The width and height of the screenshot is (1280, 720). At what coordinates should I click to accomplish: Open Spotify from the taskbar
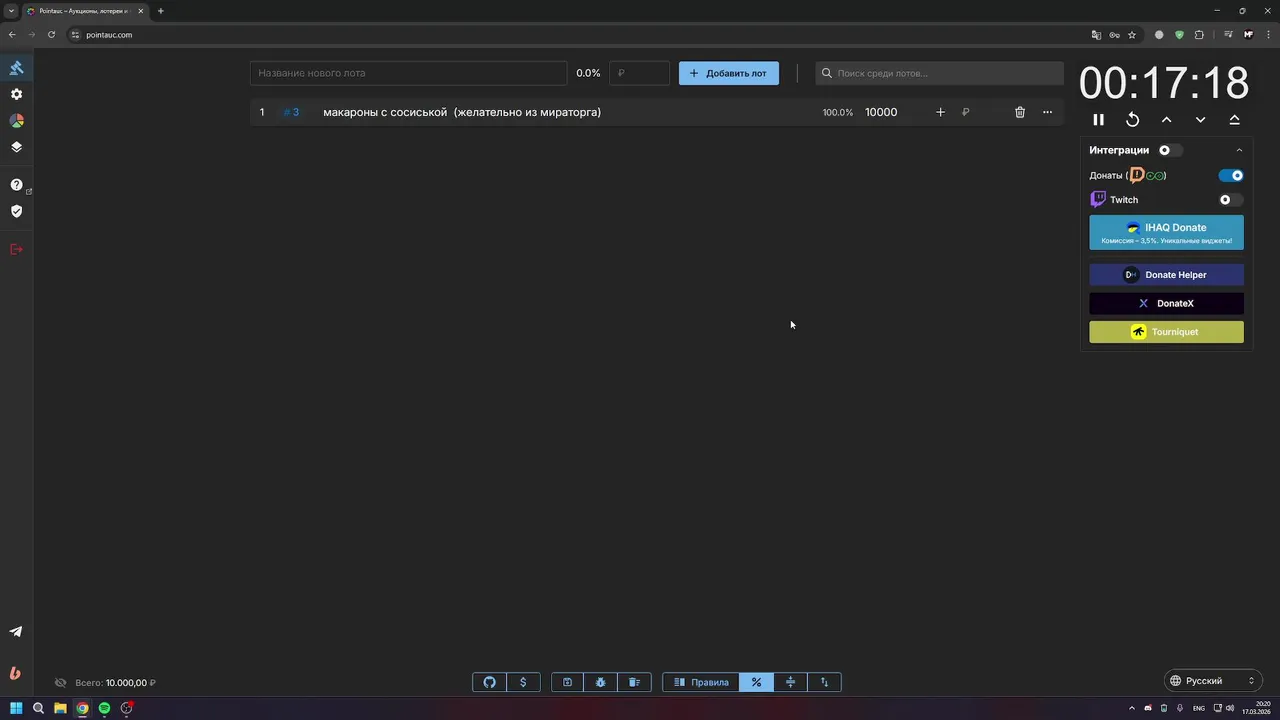point(104,708)
